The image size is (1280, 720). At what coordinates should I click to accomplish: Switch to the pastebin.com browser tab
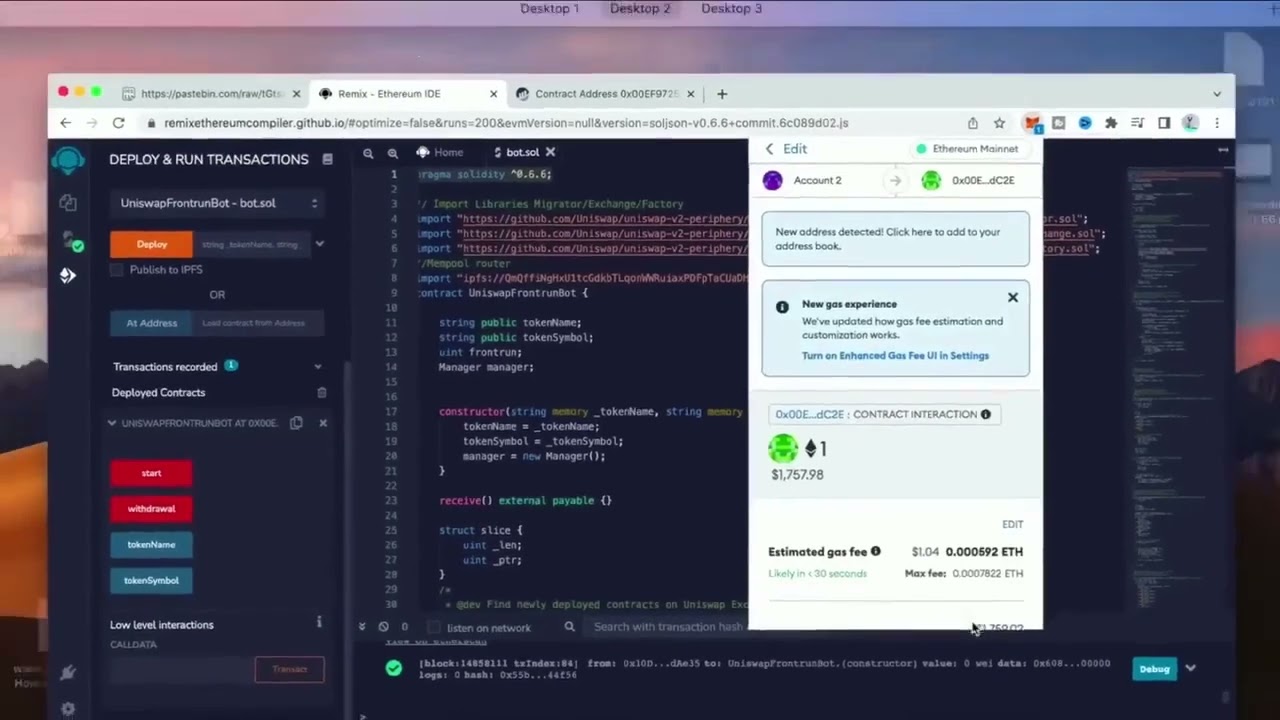pos(211,94)
